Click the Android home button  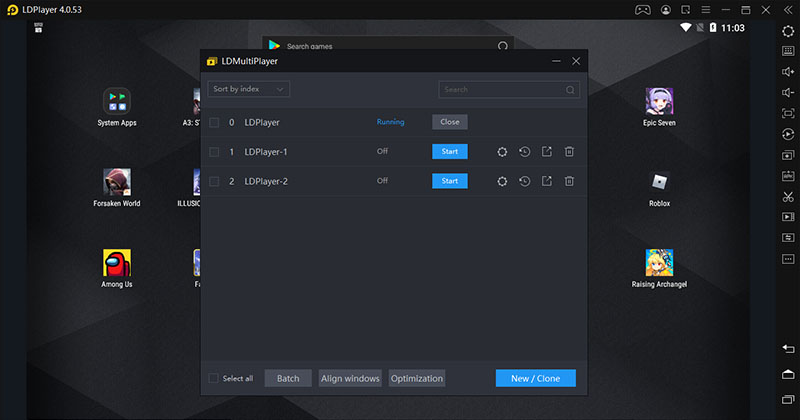788,374
